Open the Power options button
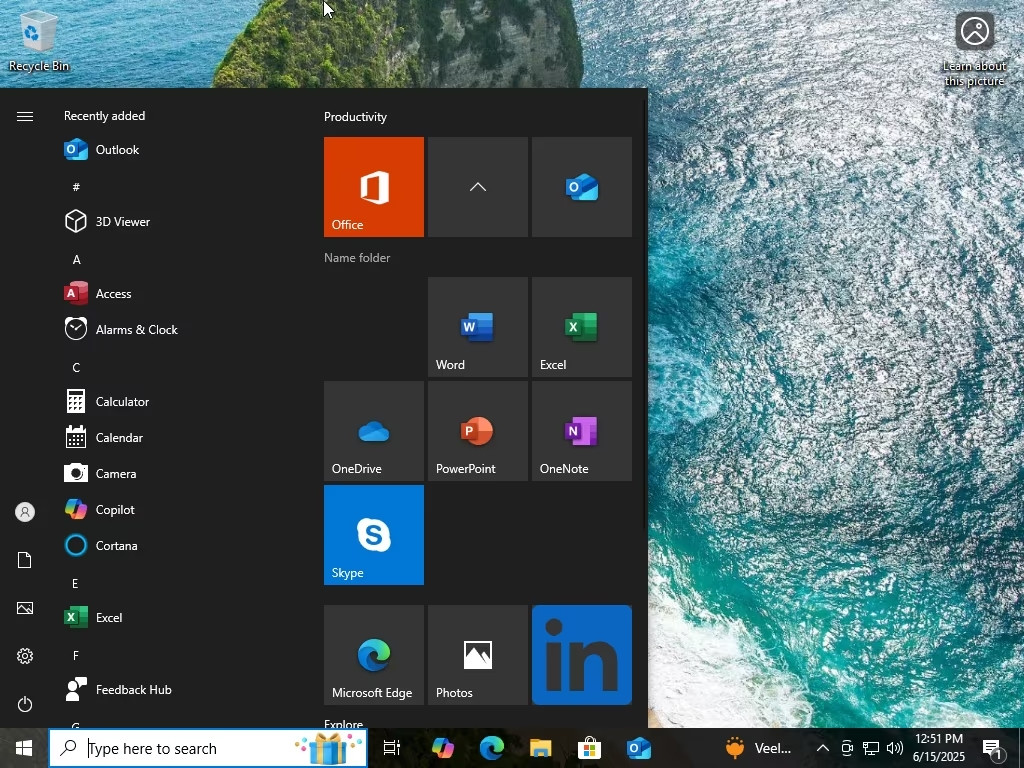Viewport: 1024px width, 768px height. pyautogui.click(x=25, y=704)
